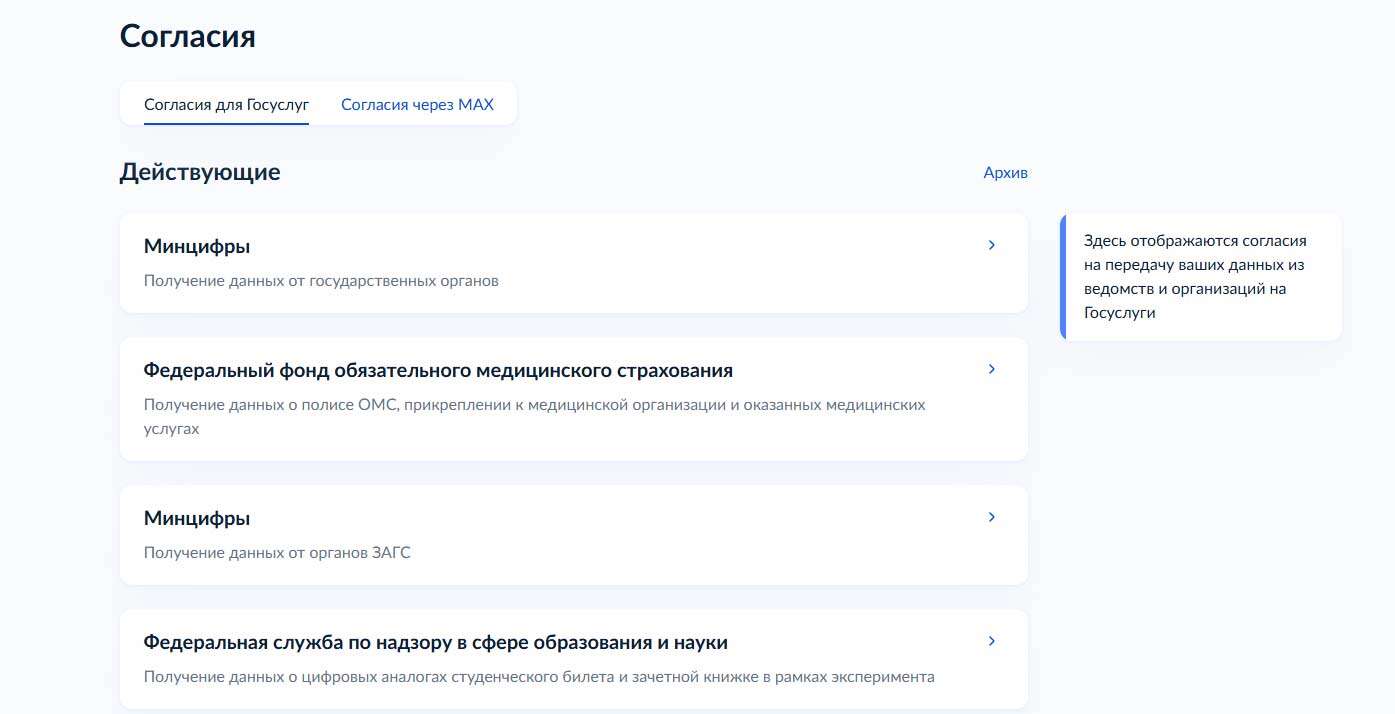Click the Согласия page heading
This screenshot has height=714, width=1395.
click(x=188, y=37)
